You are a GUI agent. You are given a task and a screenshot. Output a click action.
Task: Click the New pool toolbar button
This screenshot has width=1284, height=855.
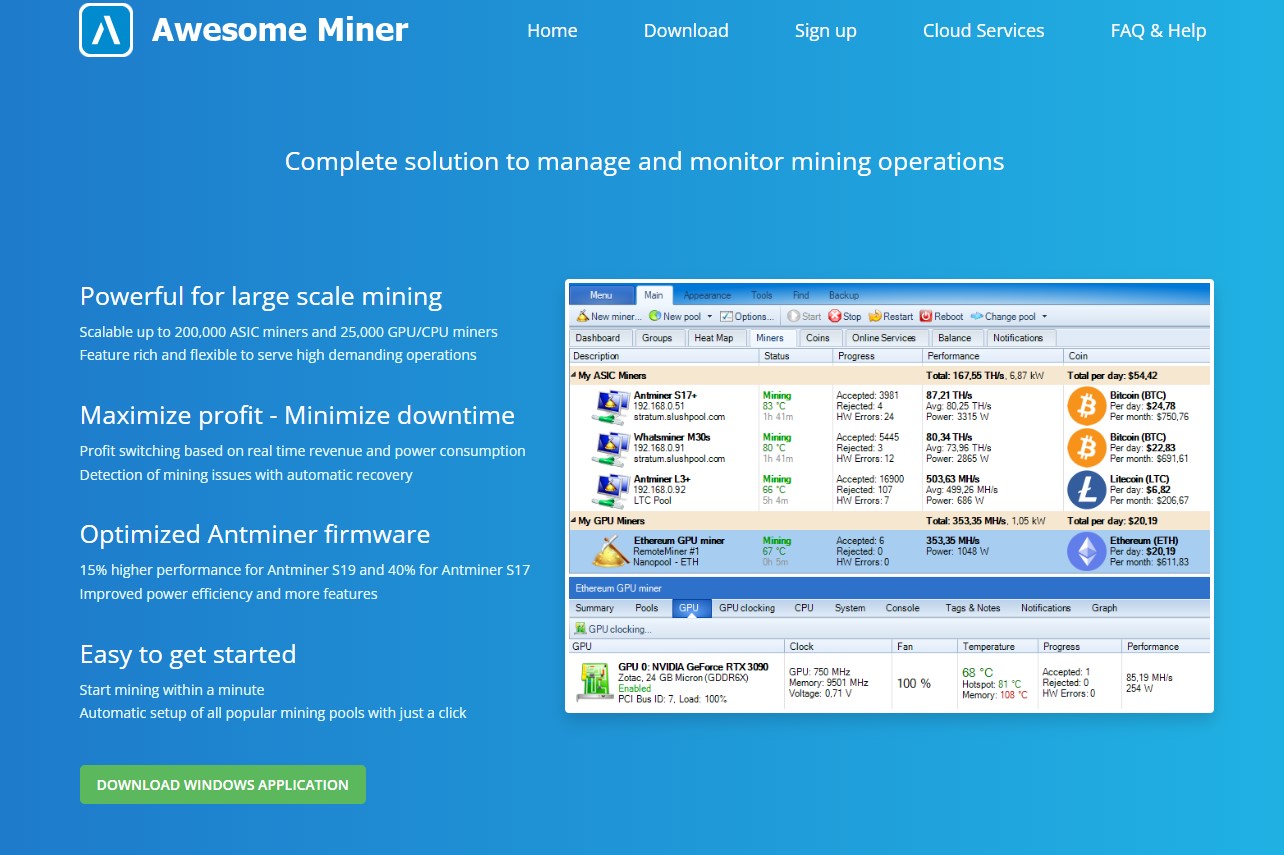(x=682, y=316)
